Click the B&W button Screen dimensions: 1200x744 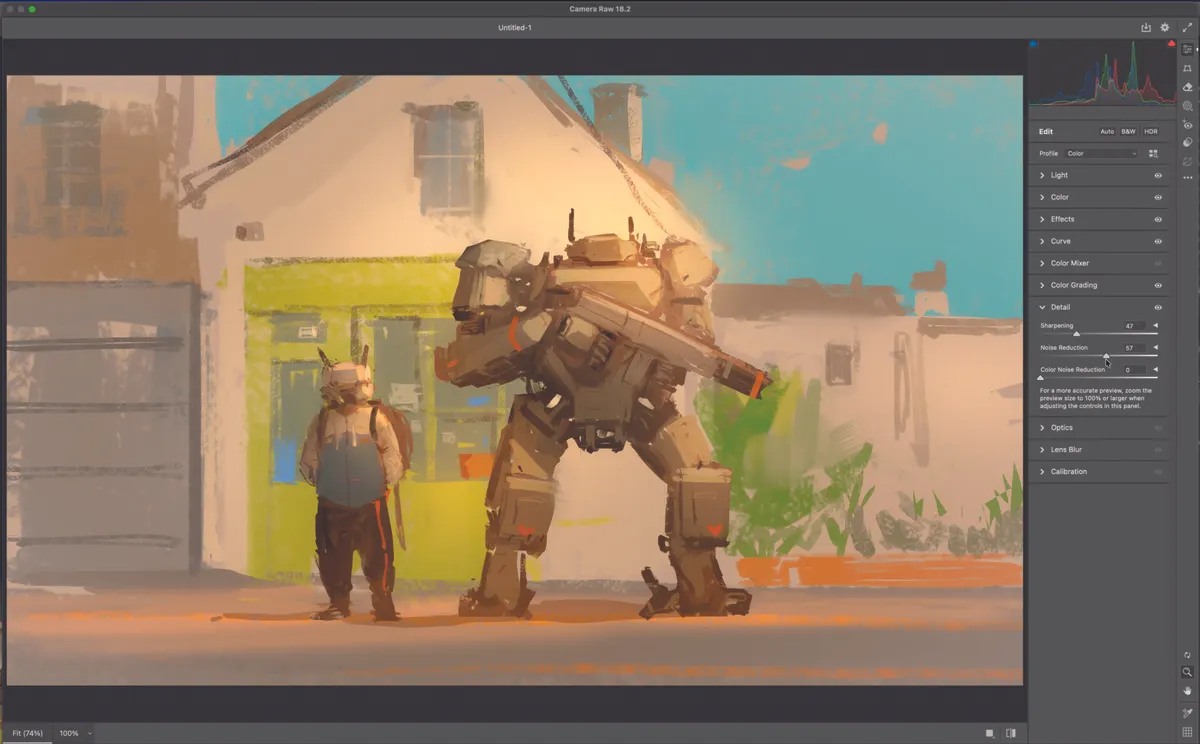[1128, 131]
